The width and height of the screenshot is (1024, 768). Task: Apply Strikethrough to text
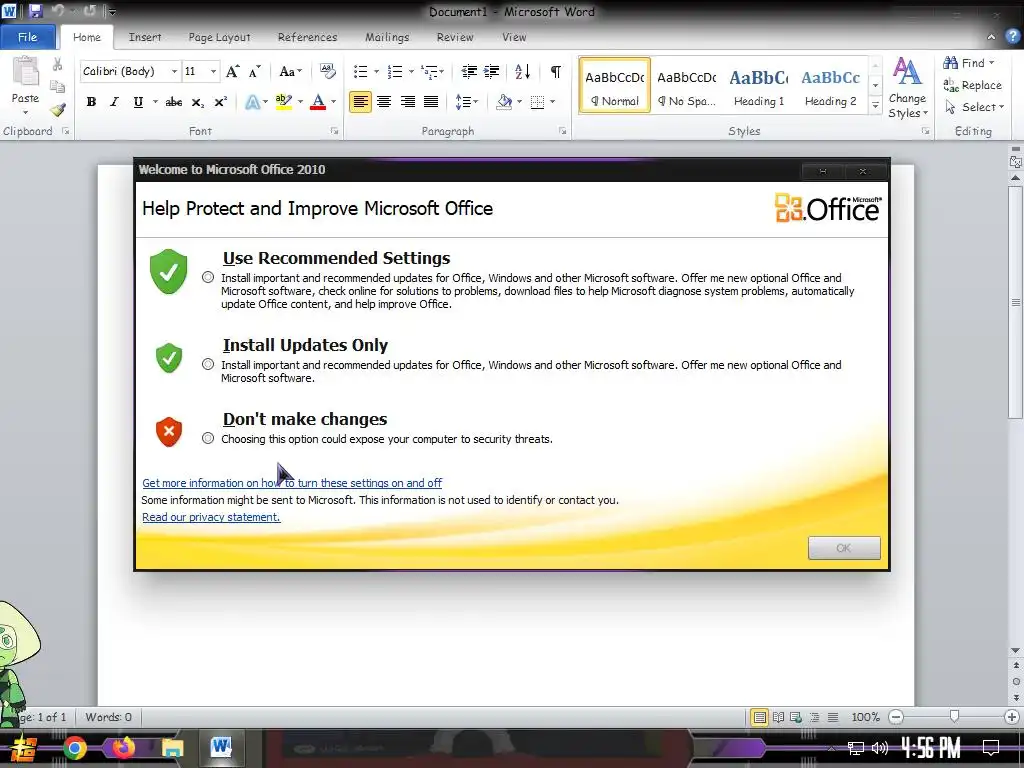coord(174,102)
